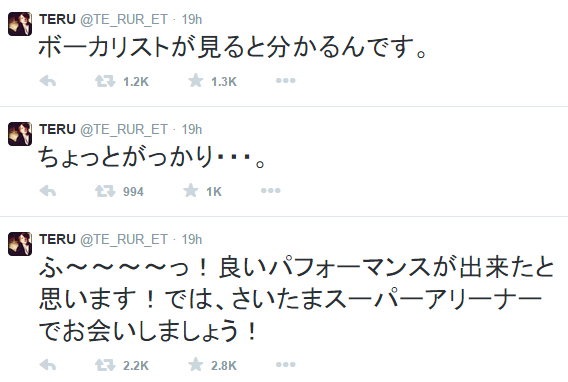Open the 19h timestamp of the first tweet
568x382 pixels.
(x=192, y=19)
